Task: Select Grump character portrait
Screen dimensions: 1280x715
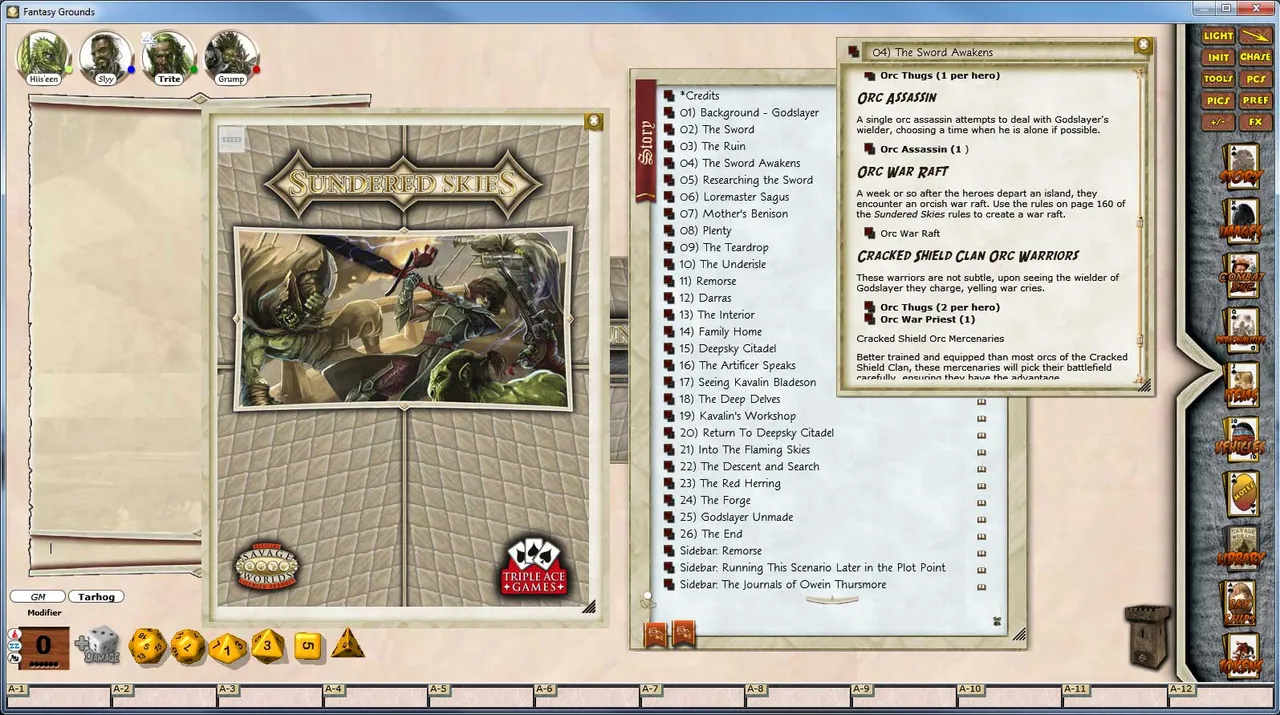Action: point(231,58)
